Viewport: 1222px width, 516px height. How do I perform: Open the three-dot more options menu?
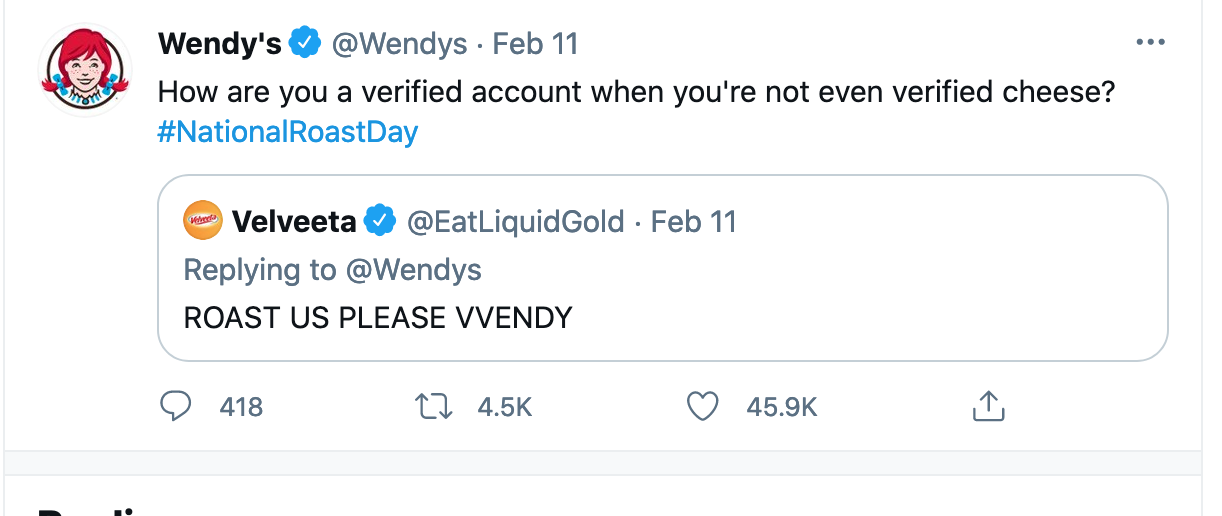pos(1151,43)
